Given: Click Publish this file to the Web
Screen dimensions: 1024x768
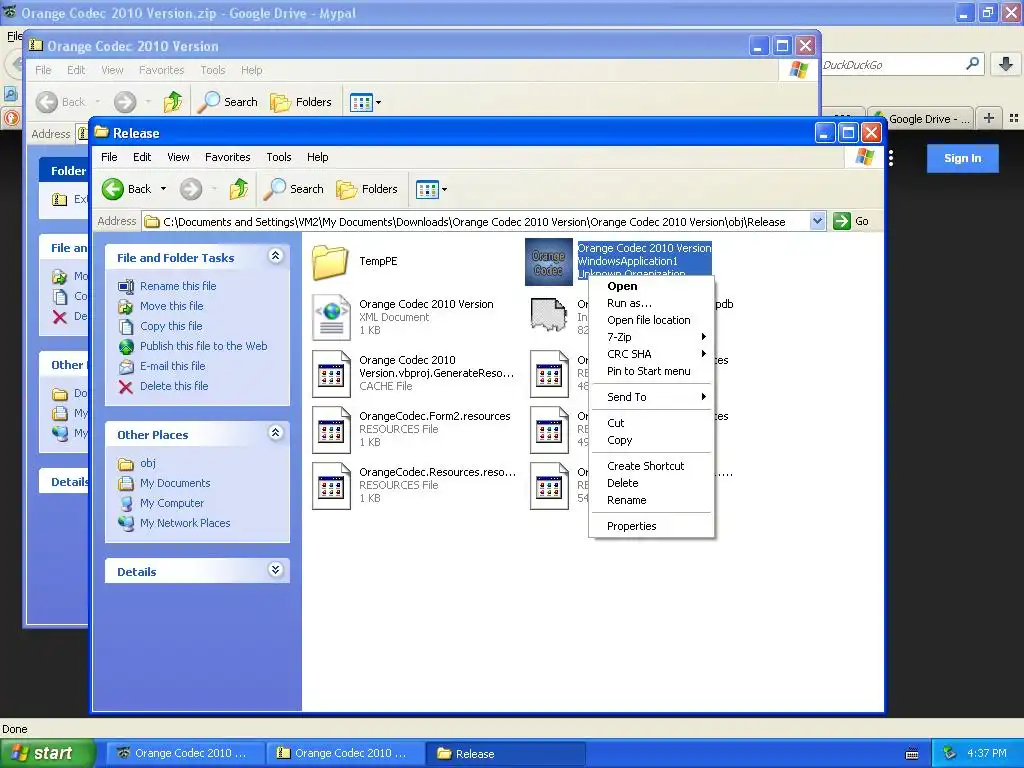Looking at the screenshot, I should 203,346.
